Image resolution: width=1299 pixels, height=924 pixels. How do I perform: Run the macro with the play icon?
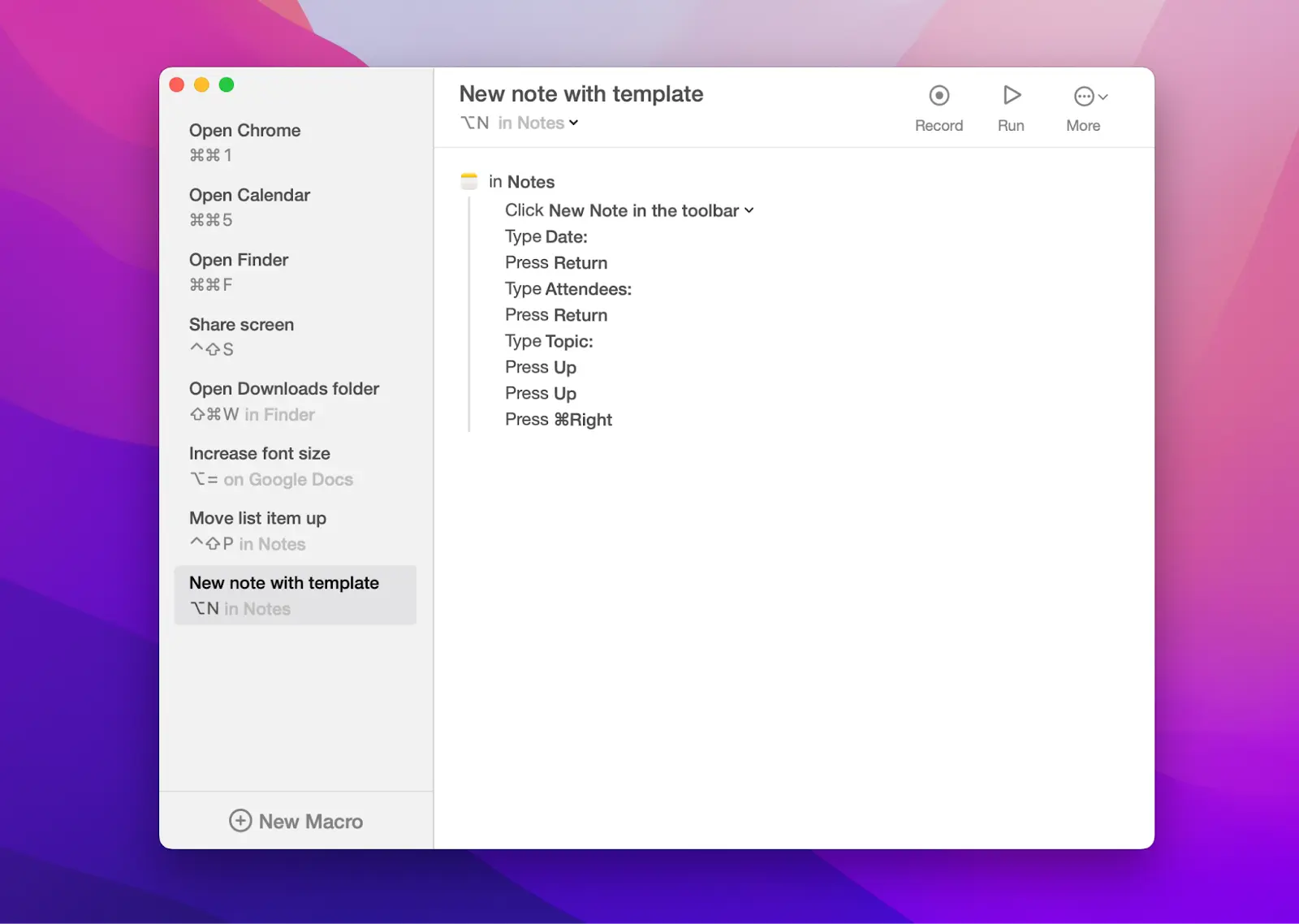pos(1011,95)
